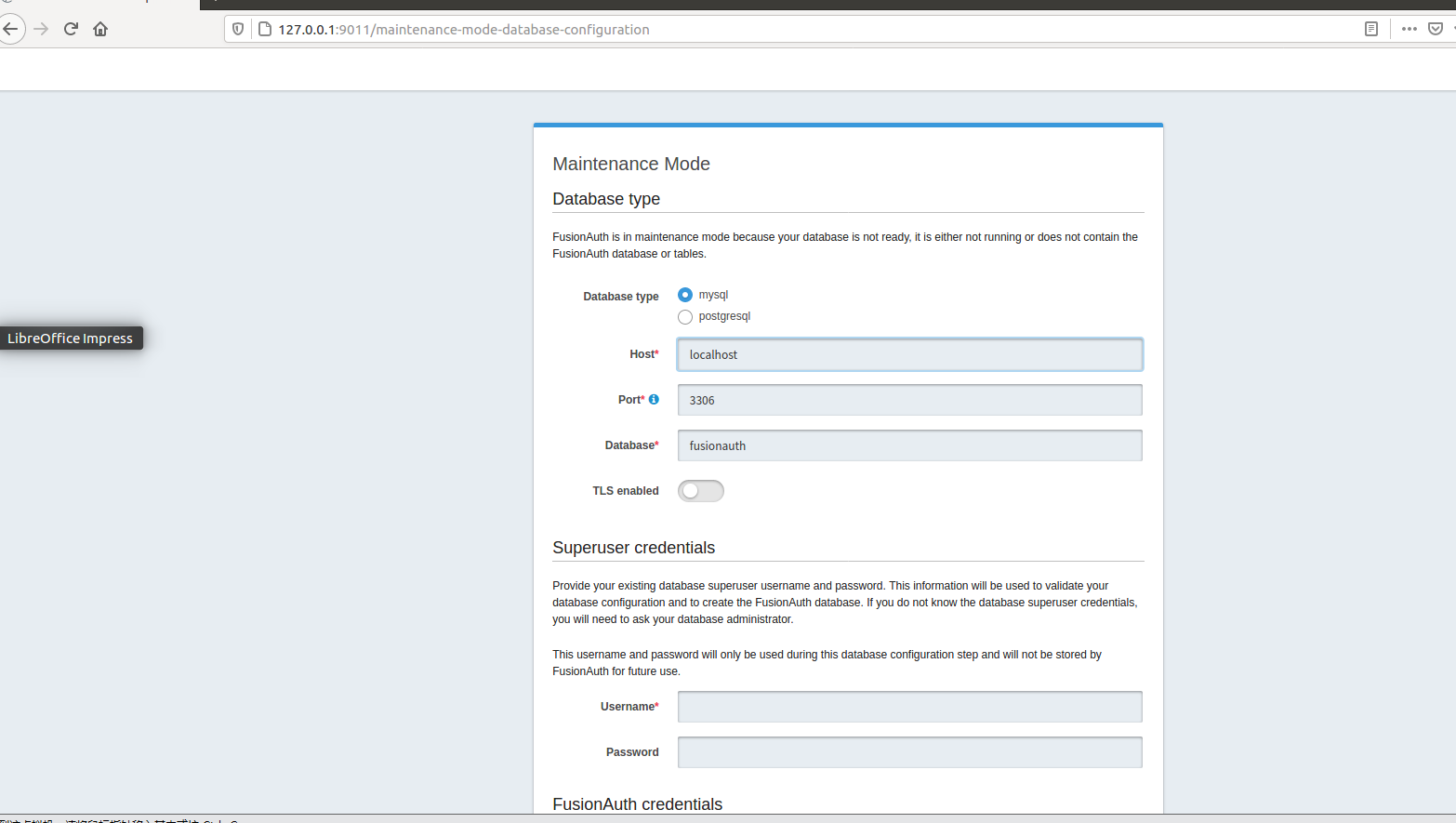Click the Database type section heading
1456x823 pixels.
click(x=606, y=199)
